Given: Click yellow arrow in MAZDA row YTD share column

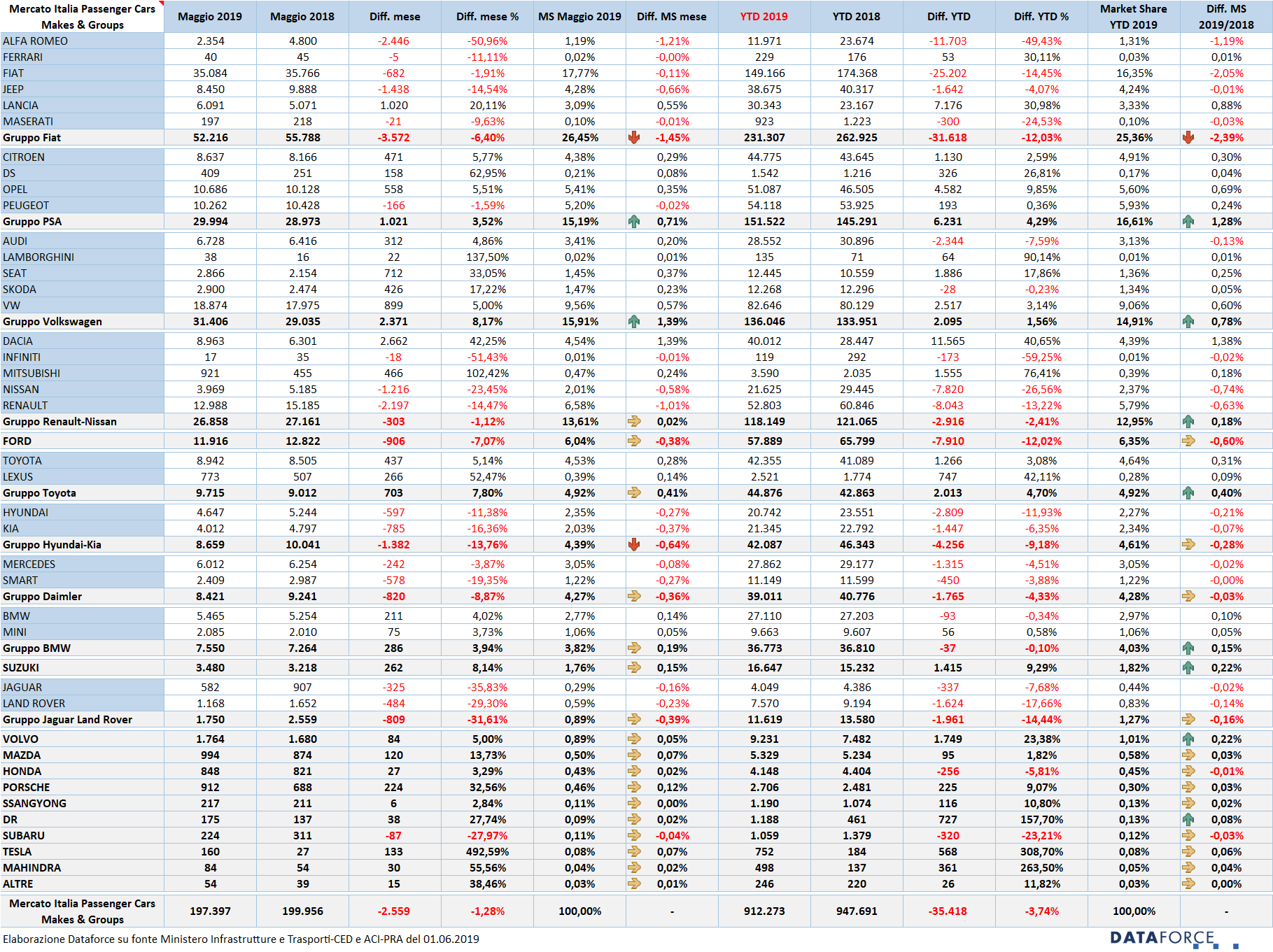Looking at the screenshot, I should [1188, 755].
